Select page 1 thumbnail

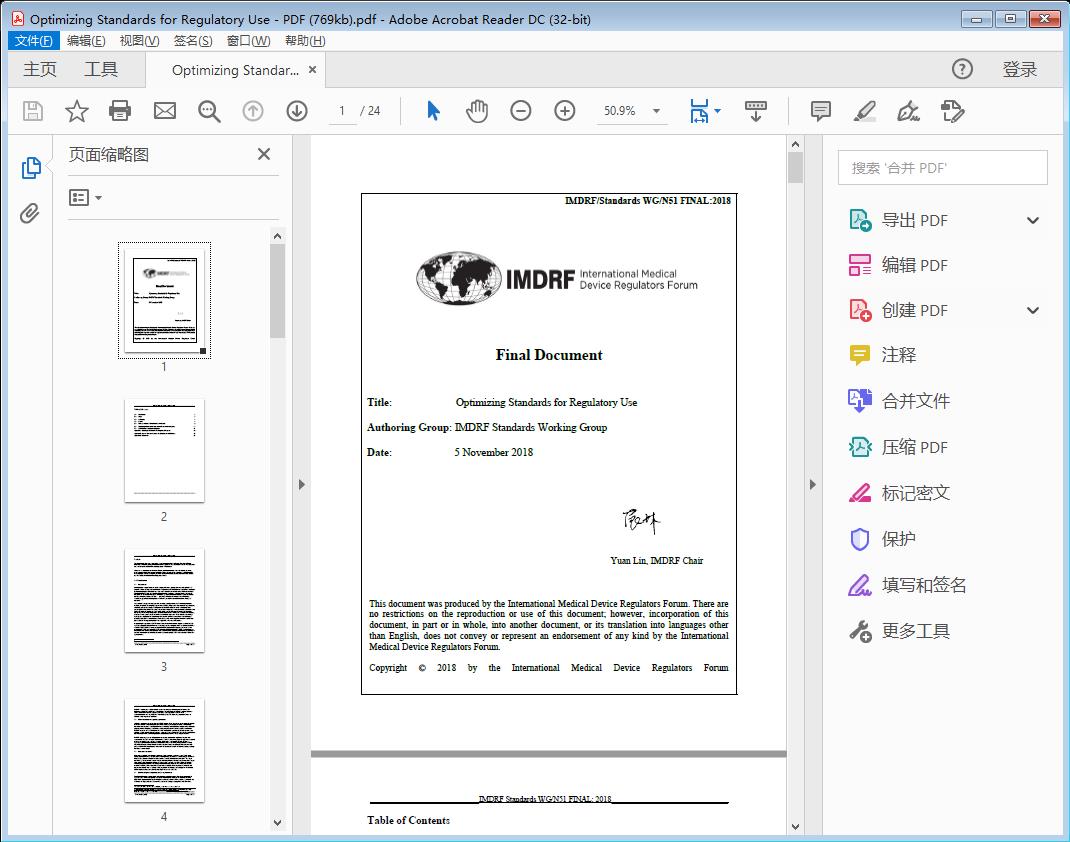164,300
